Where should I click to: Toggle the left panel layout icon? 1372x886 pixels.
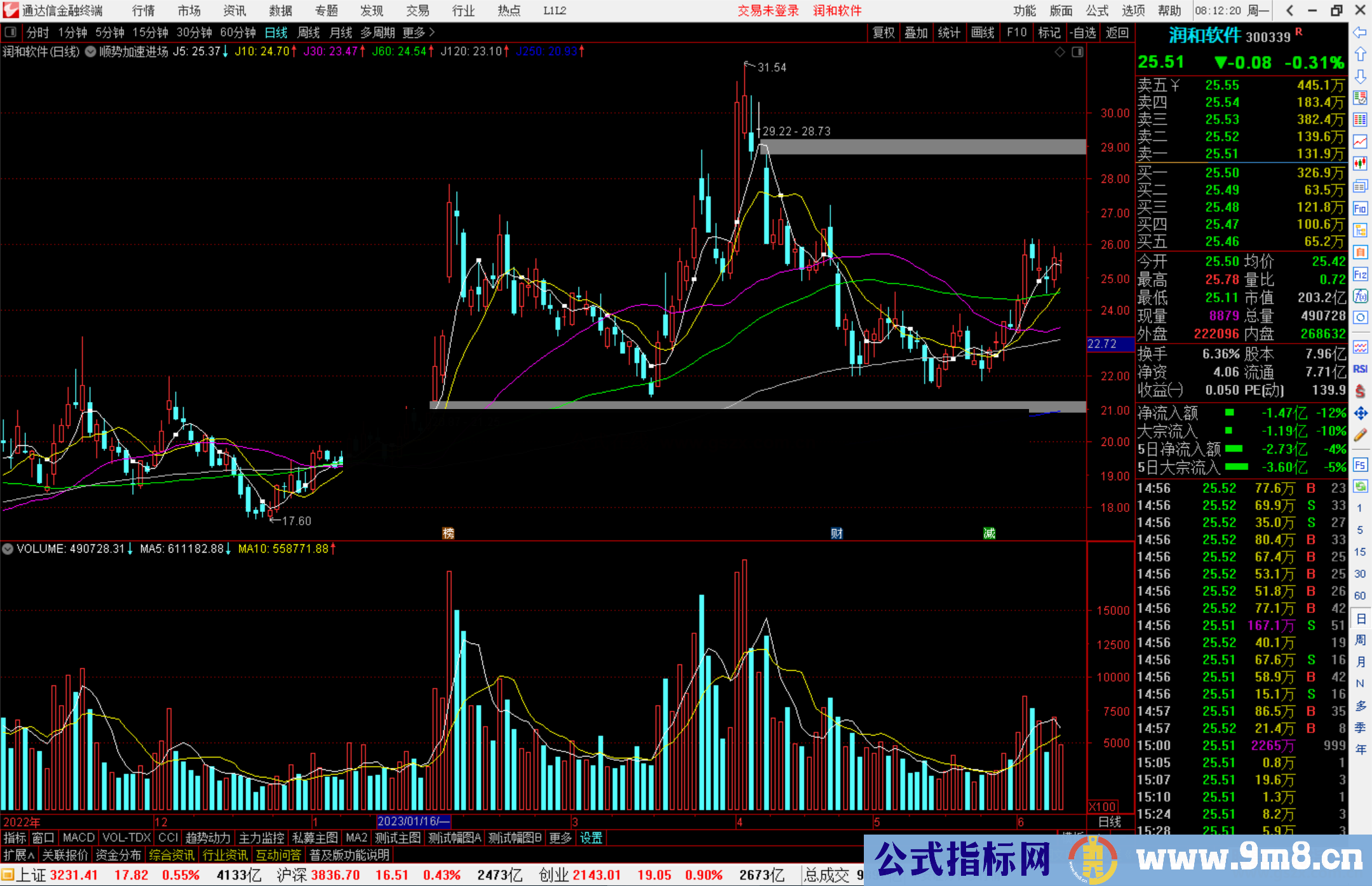[11, 32]
